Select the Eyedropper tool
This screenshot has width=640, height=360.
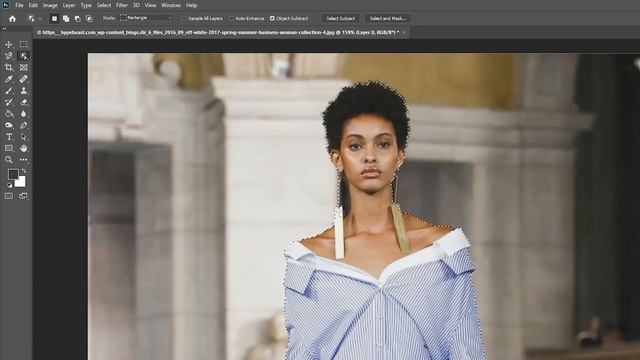pos(9,79)
